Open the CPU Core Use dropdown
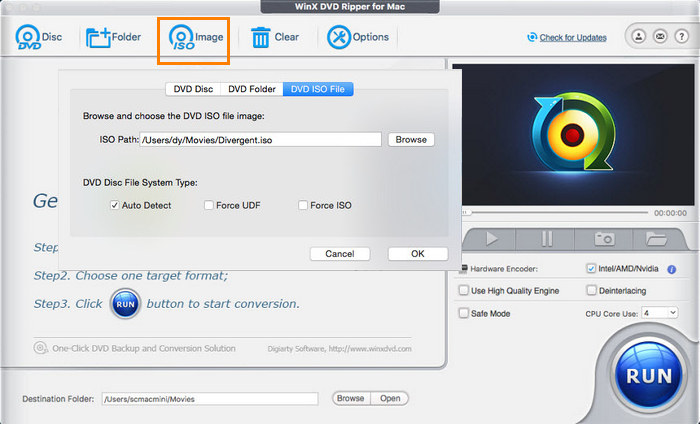The height and width of the screenshot is (424, 700). [x=660, y=313]
